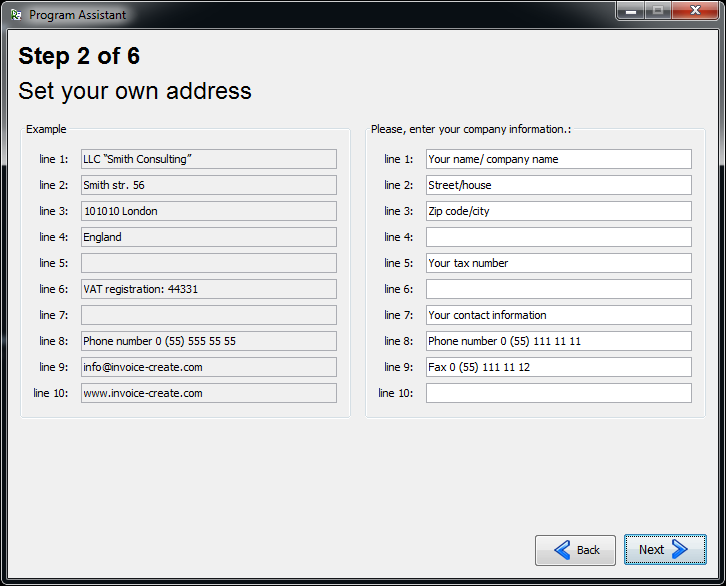Click the Program Assistant title bar icon
The image size is (726, 586).
point(16,15)
